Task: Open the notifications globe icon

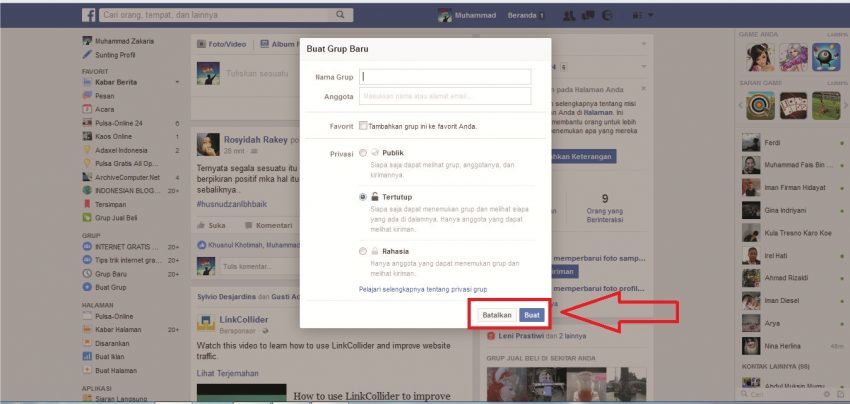Action: (607, 16)
